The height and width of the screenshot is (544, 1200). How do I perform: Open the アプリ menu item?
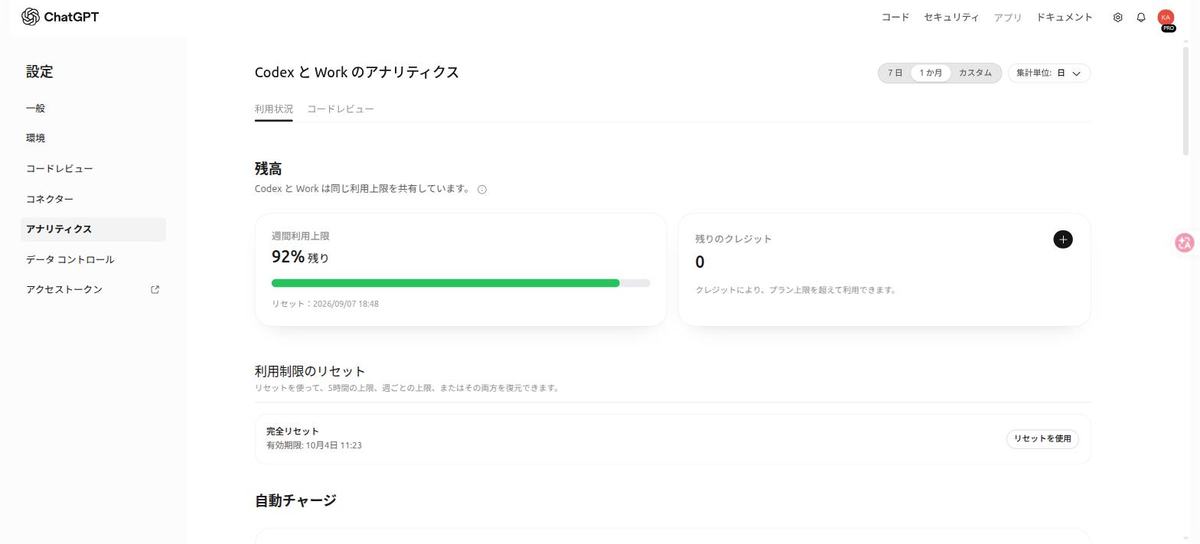pos(1008,17)
